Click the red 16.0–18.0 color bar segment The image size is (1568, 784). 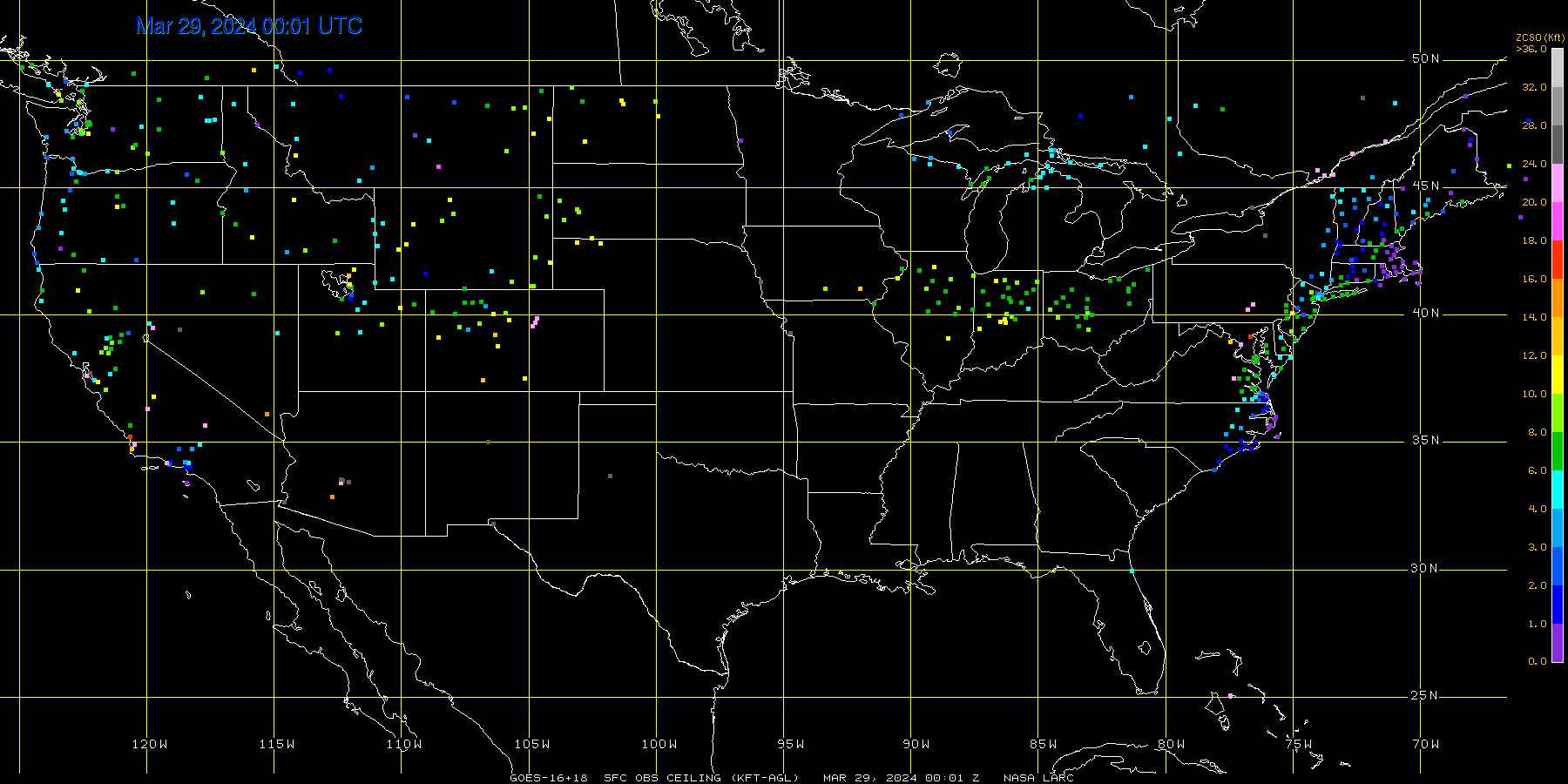[x=1558, y=260]
